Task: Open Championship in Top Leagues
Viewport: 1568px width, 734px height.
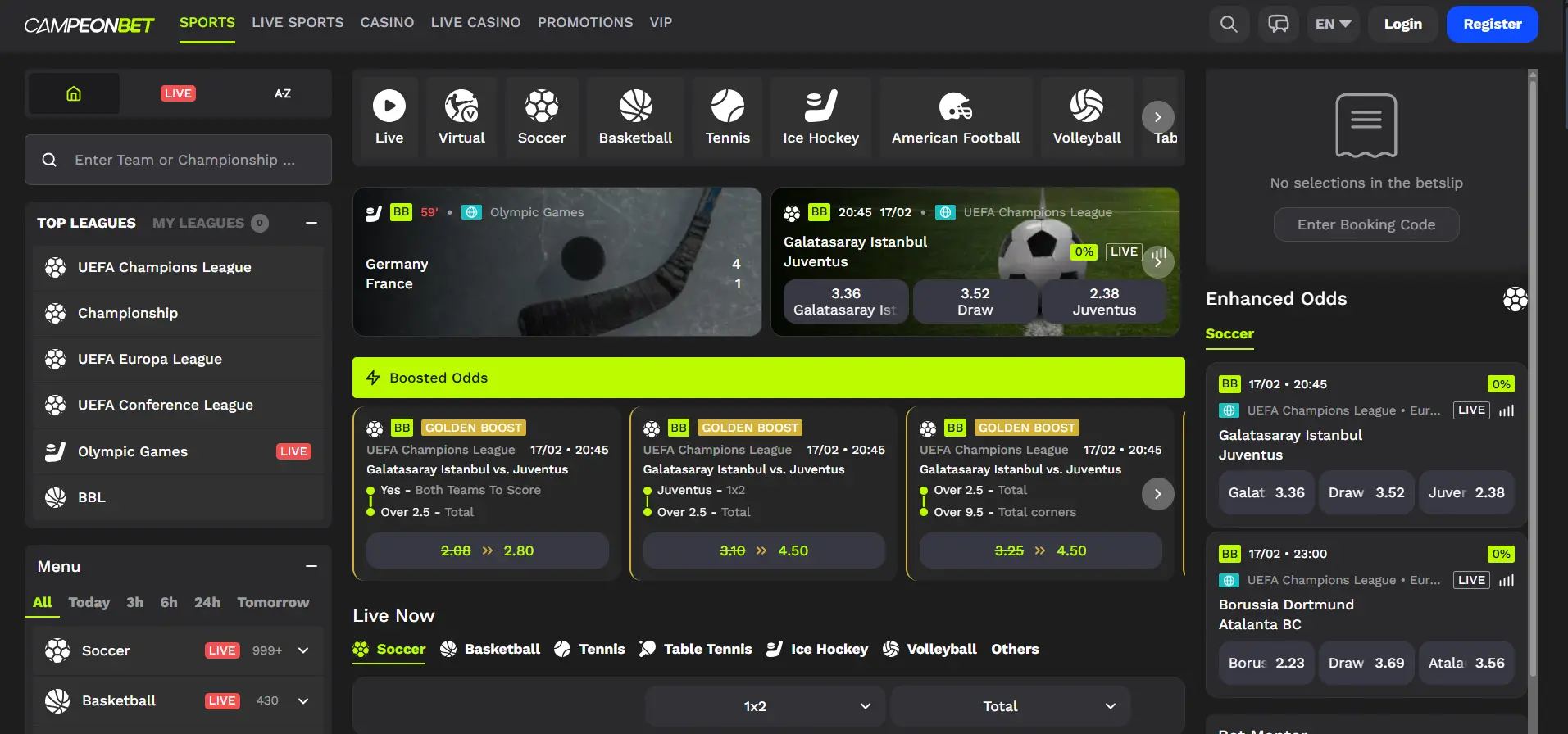Action: tap(178, 313)
